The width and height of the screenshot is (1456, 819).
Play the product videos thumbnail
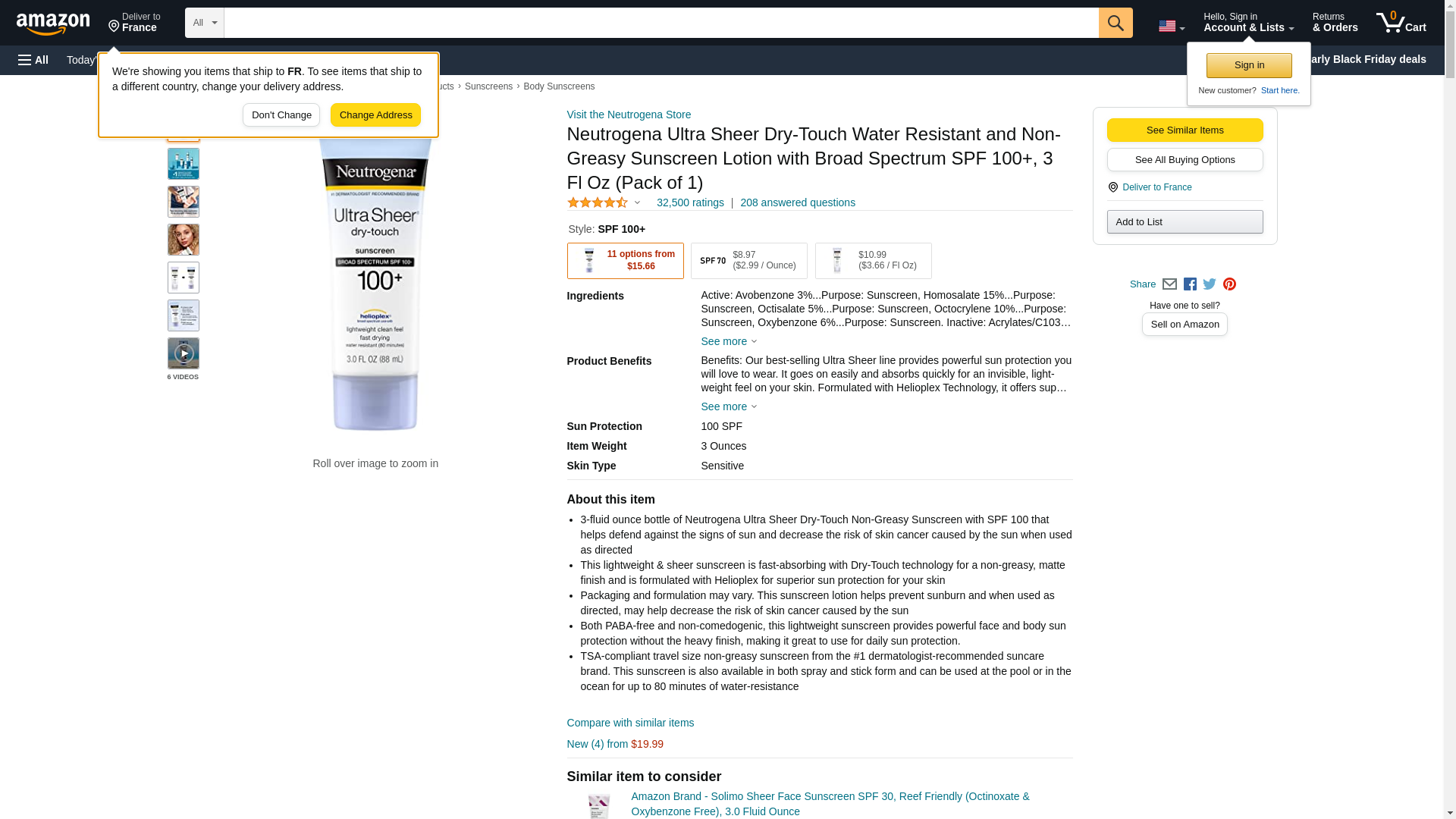[184, 353]
